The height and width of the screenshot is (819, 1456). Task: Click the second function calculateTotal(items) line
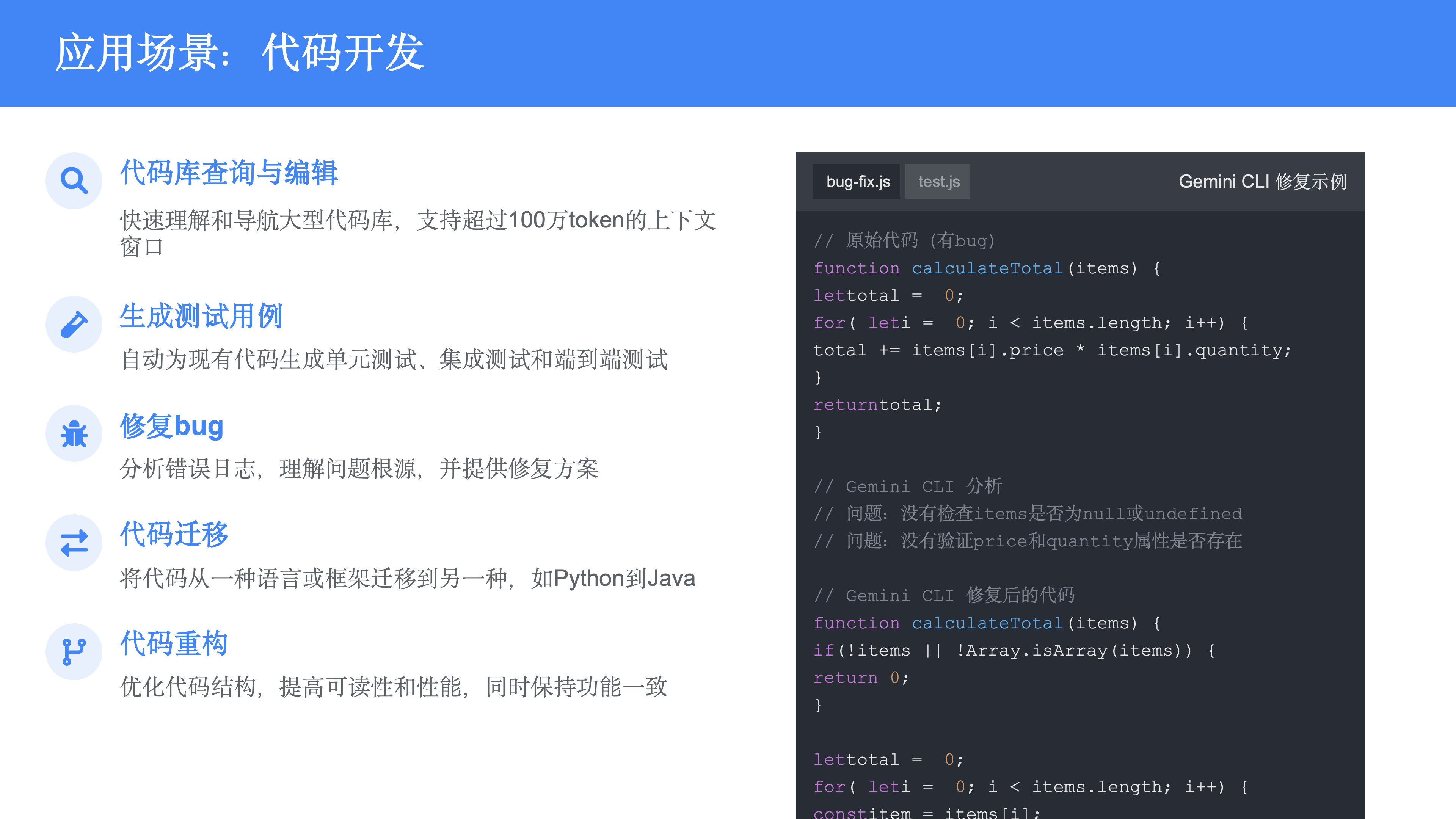(987, 623)
